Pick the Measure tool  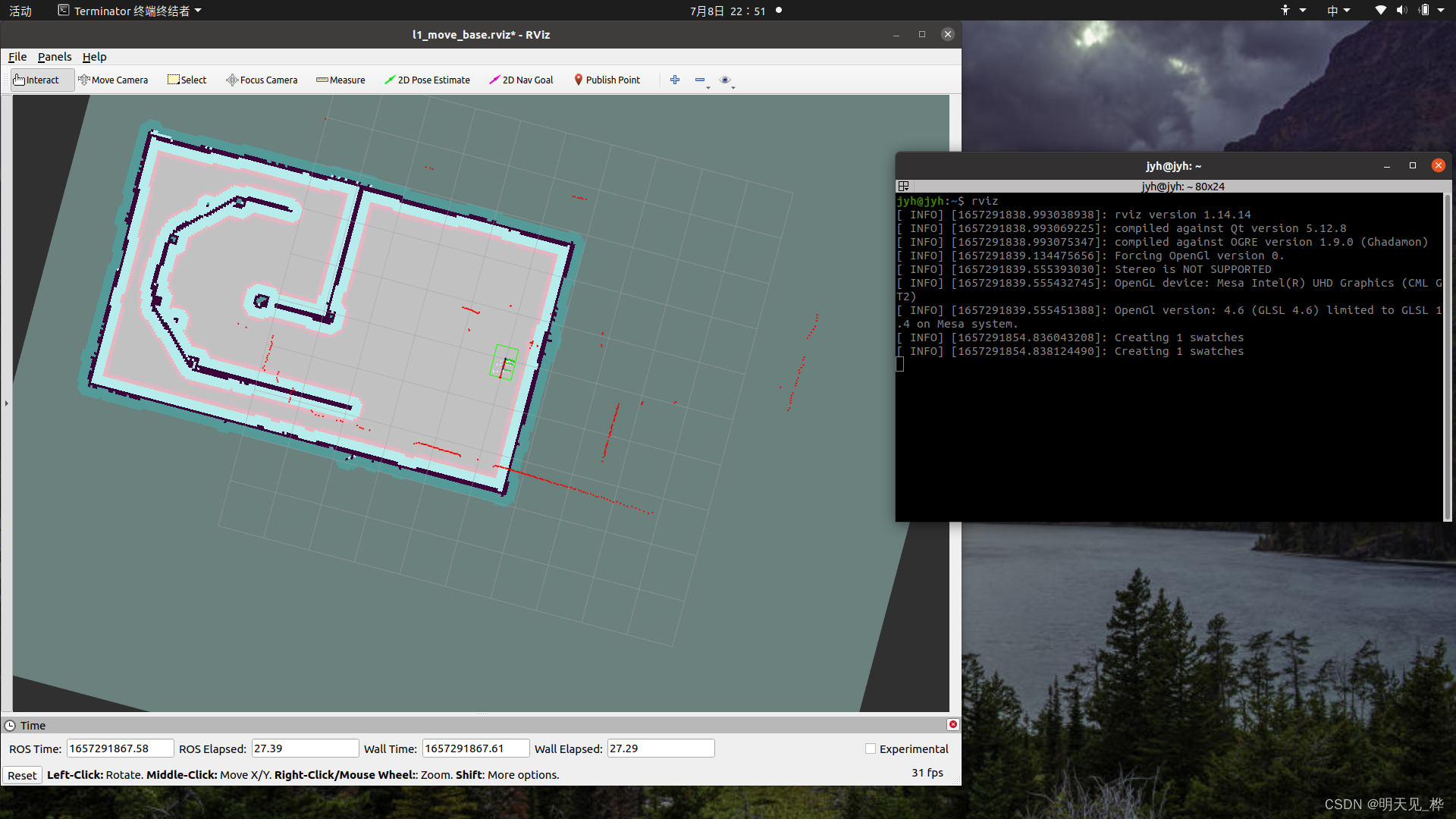tap(340, 80)
